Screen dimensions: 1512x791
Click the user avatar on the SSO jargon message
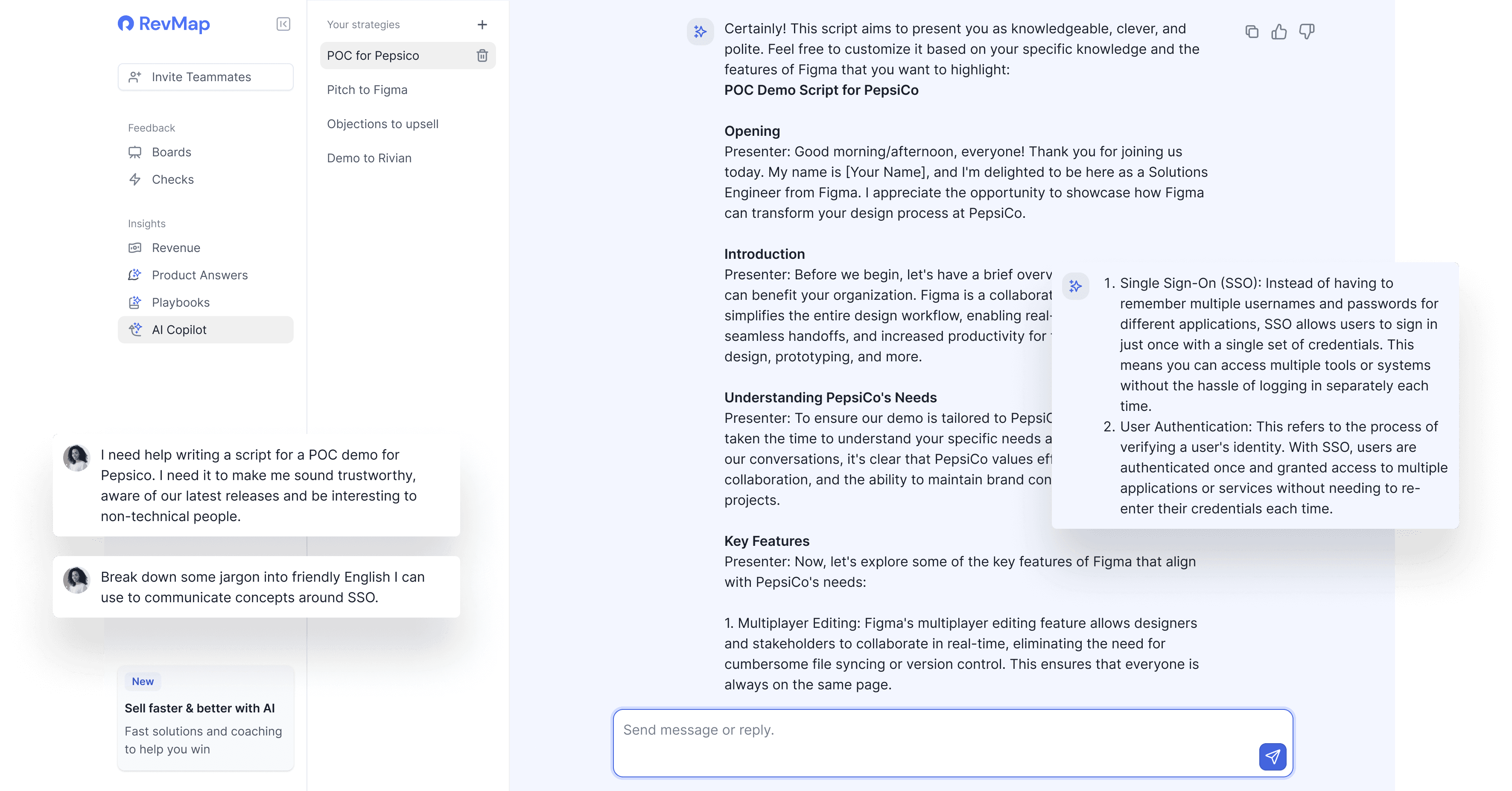click(76, 580)
